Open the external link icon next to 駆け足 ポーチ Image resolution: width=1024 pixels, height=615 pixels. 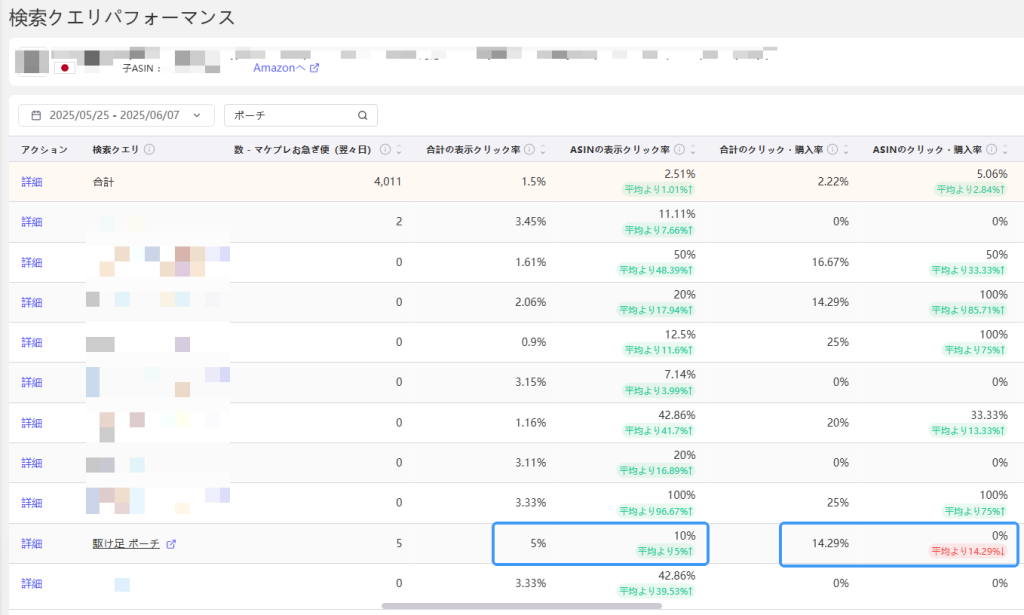(x=171, y=544)
